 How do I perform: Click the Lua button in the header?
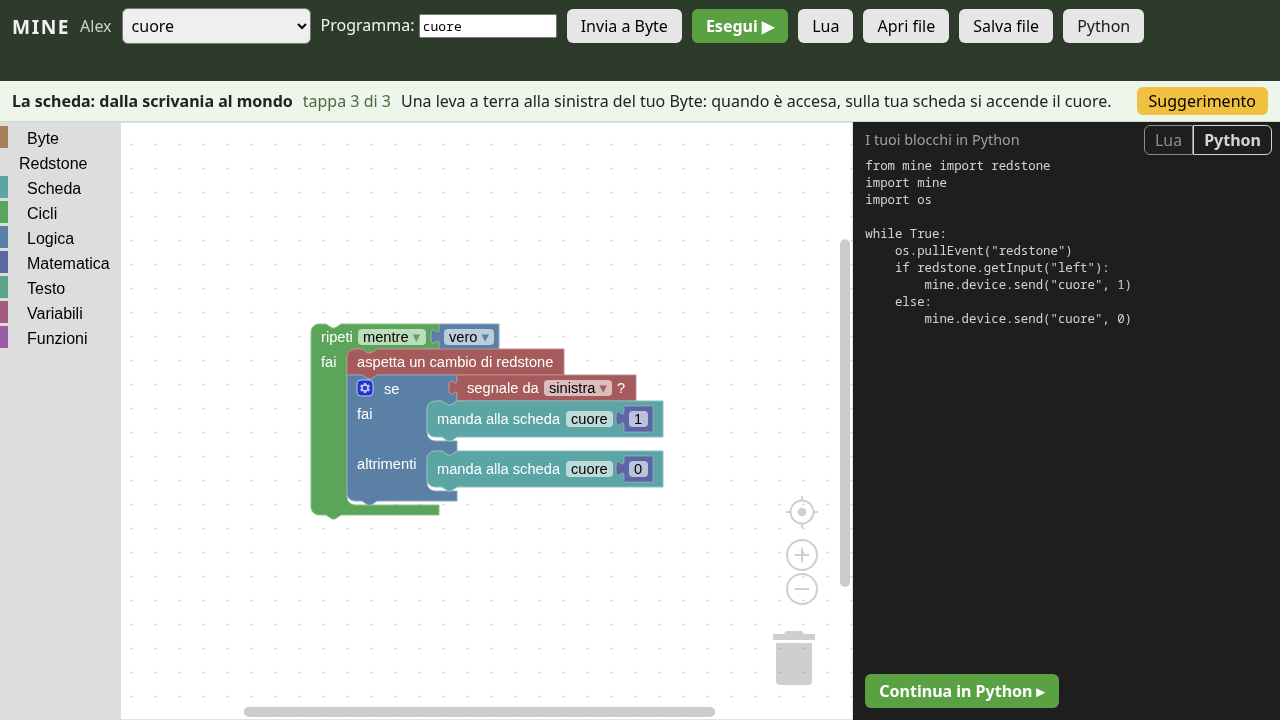[825, 26]
